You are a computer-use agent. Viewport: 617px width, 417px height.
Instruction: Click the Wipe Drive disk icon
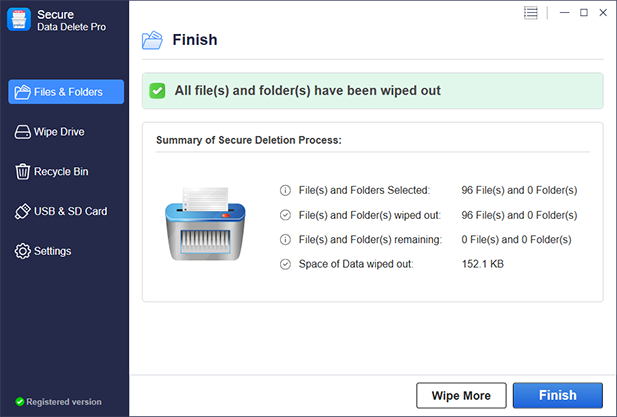pos(22,132)
